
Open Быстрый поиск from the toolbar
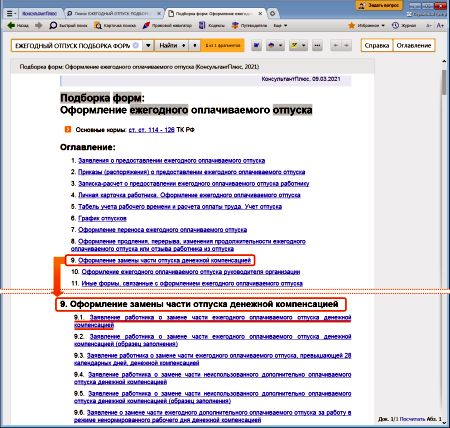click(68, 25)
